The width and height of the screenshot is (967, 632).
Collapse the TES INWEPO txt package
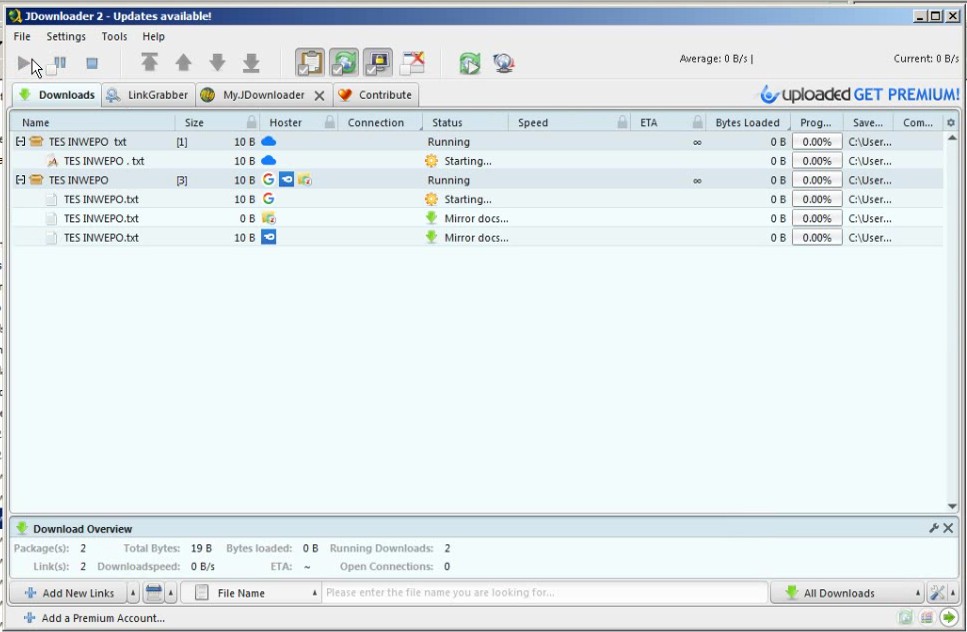tap(20, 142)
